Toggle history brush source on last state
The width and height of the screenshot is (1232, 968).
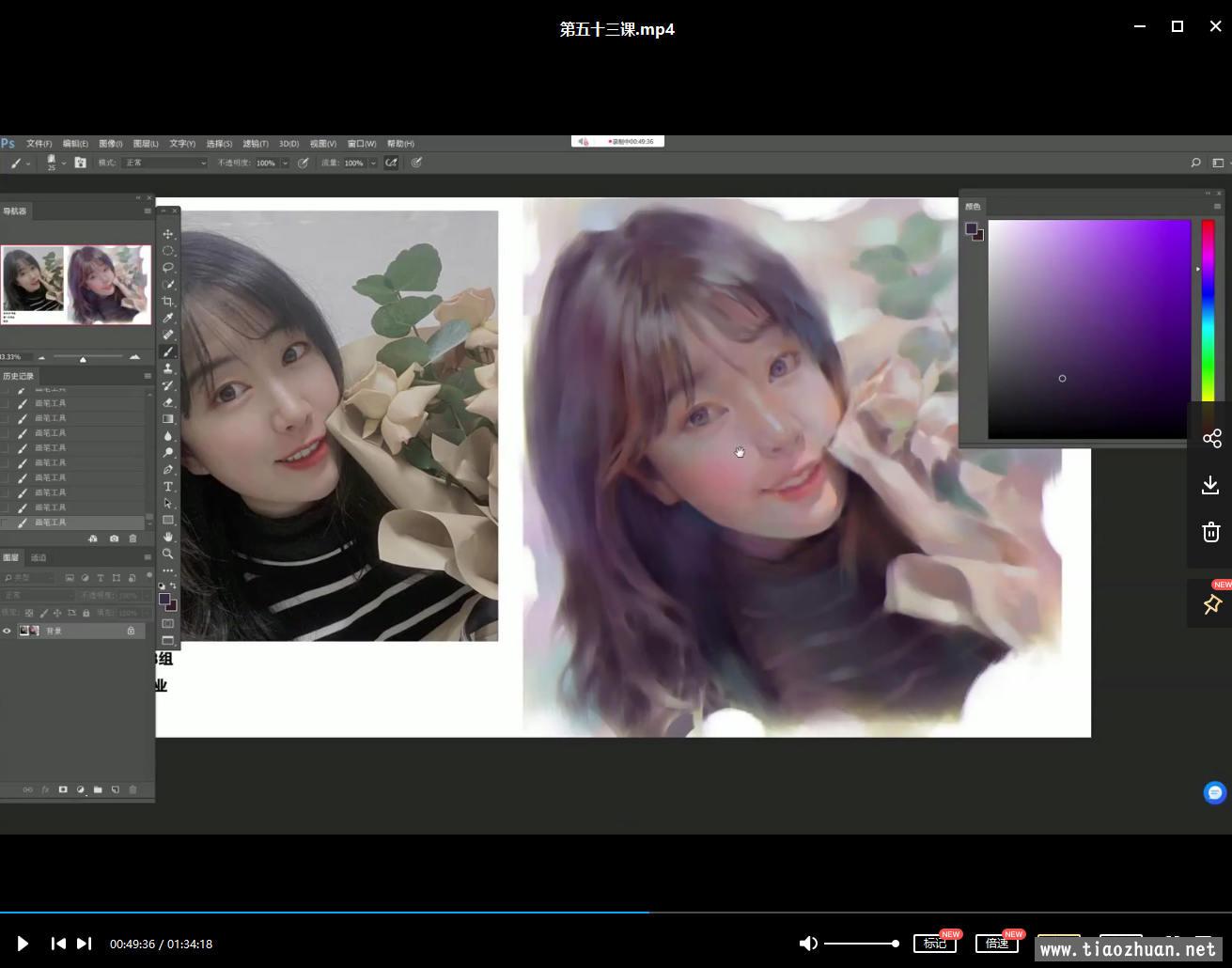[x=6, y=522]
